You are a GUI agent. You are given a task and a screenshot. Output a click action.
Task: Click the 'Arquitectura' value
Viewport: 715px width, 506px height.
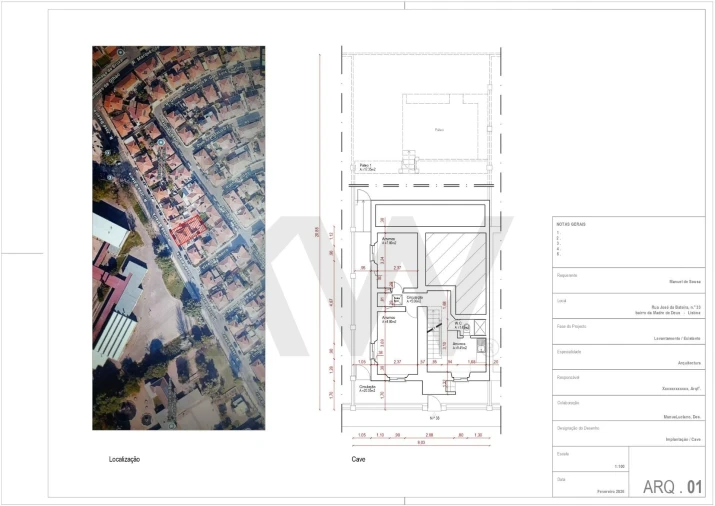689,363
